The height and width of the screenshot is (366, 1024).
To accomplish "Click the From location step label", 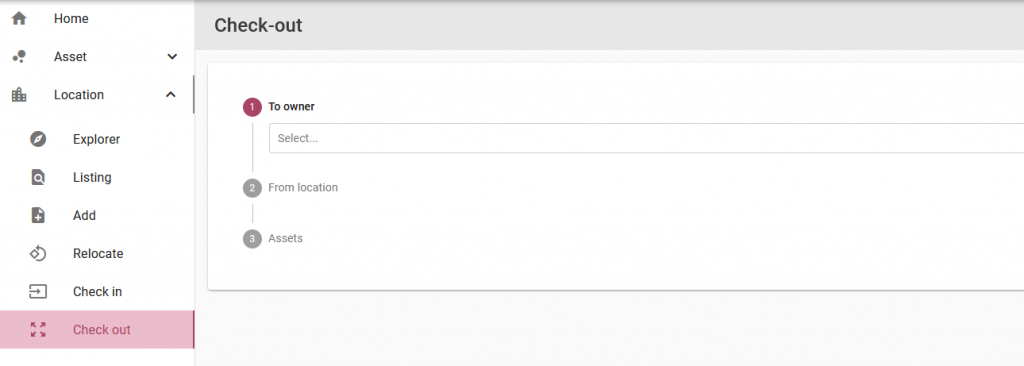I will click(303, 188).
